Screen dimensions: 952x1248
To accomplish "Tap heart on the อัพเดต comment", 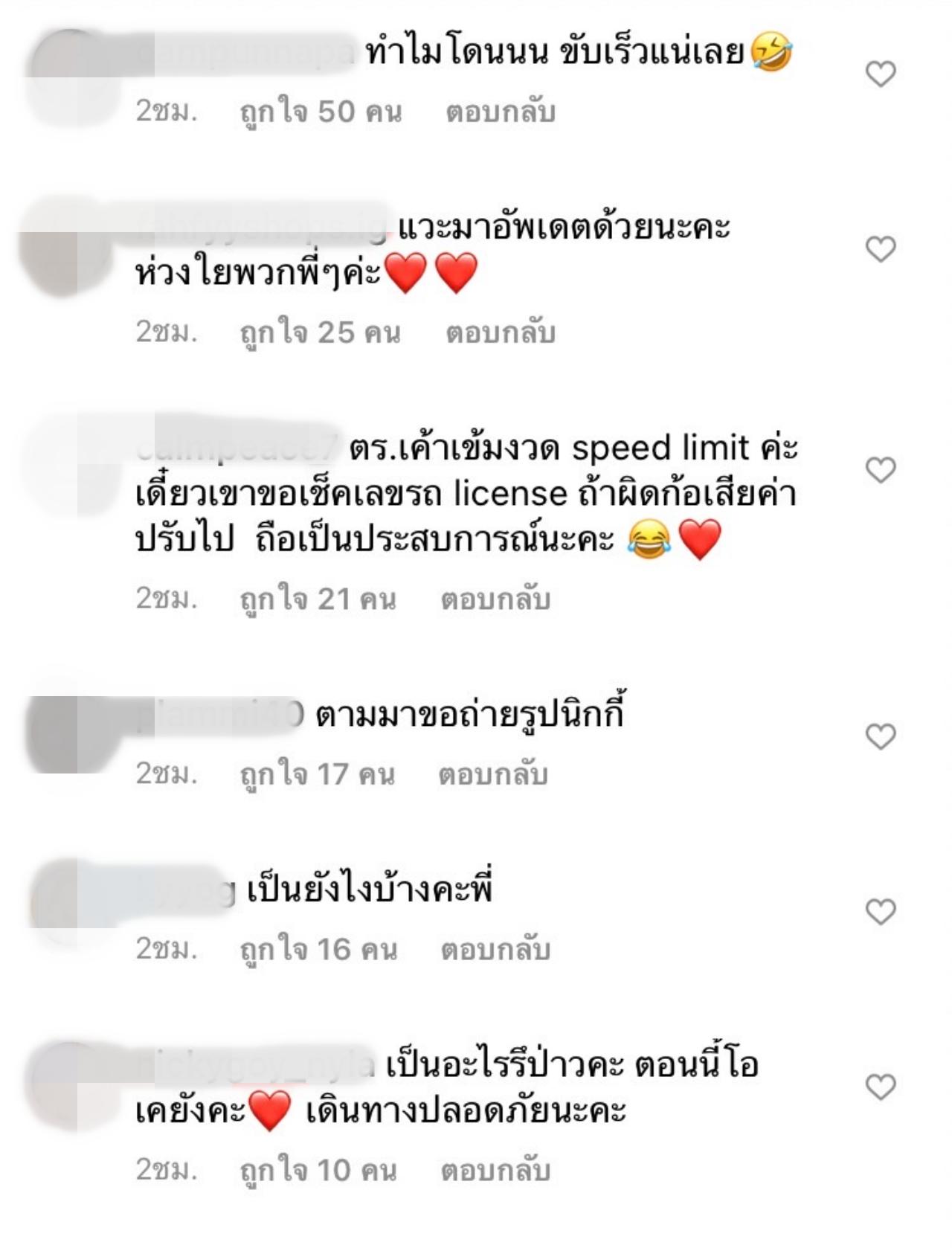I will click(x=881, y=249).
